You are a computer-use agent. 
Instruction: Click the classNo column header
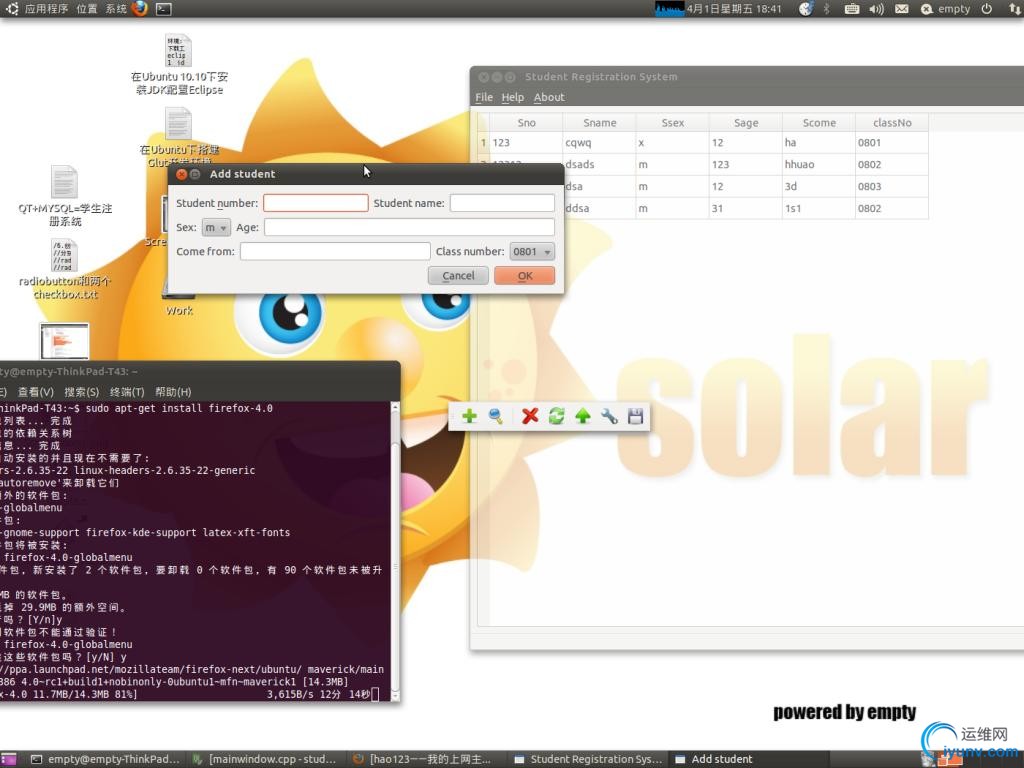click(x=892, y=123)
